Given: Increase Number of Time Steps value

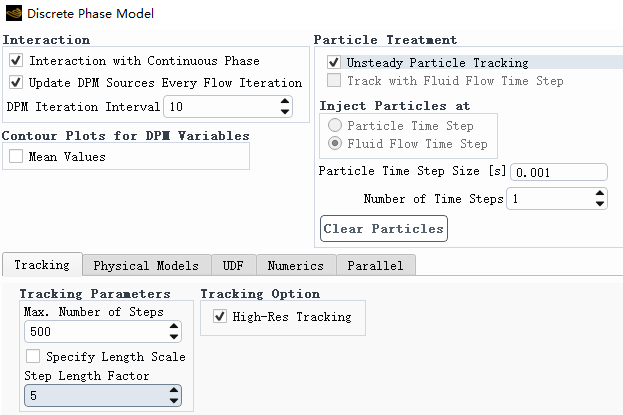Looking at the screenshot, I should pyautogui.click(x=600, y=193).
